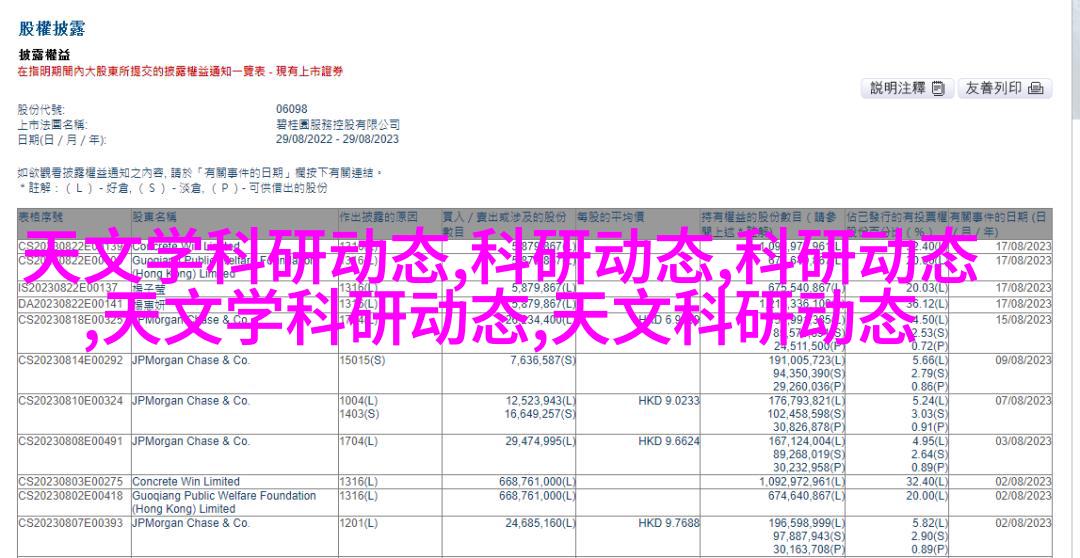Select holding 176,793,821(L)
This screenshot has height=558, width=1080.
(807, 401)
